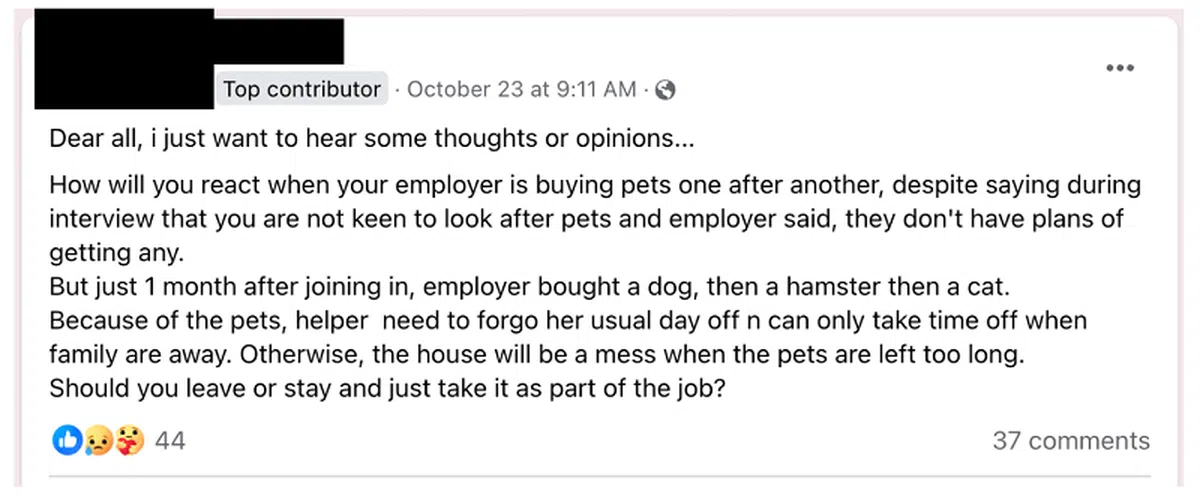The width and height of the screenshot is (1200, 496).
Task: View the 44 reactions count
Action: (x=170, y=441)
